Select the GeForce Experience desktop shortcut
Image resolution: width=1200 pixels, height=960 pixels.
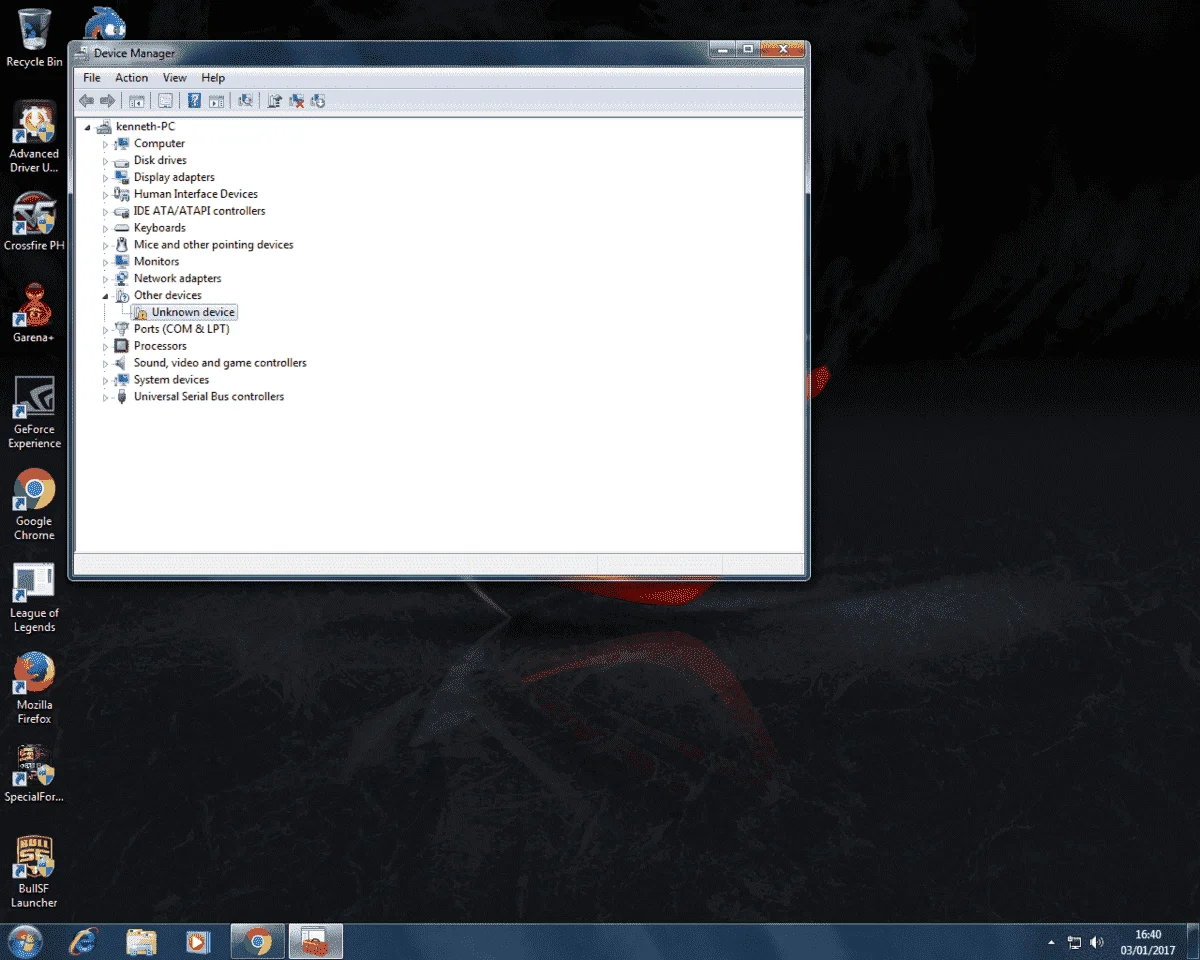(34, 413)
